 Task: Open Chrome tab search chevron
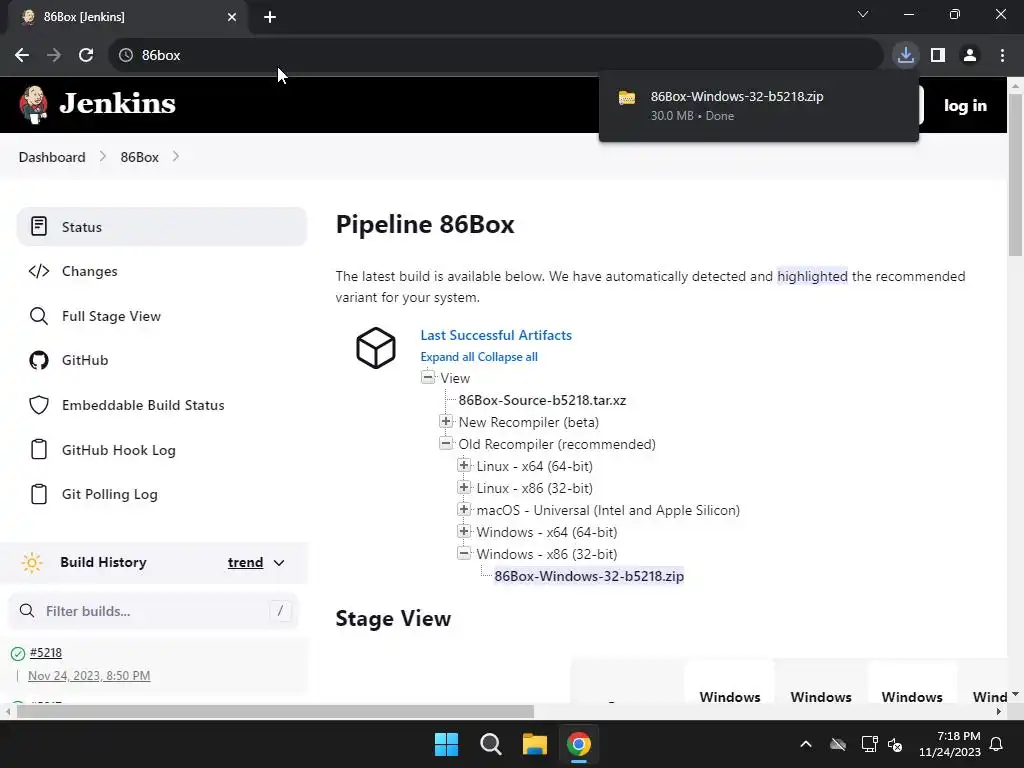tap(863, 14)
